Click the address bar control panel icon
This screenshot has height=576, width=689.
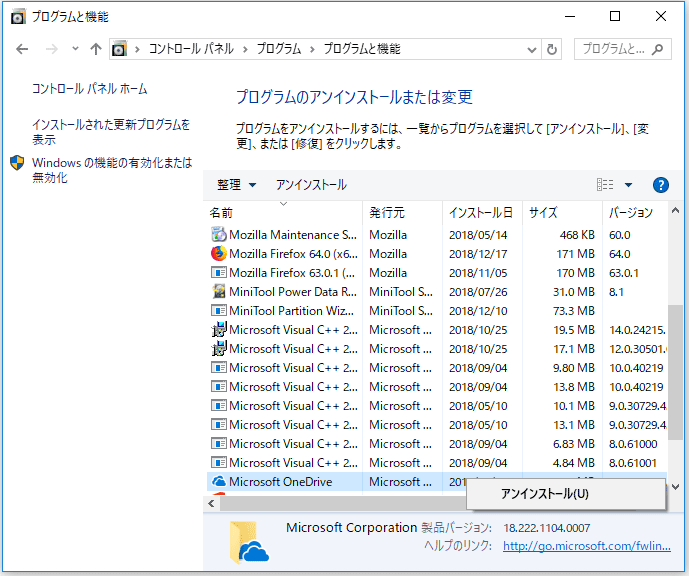coord(120,49)
